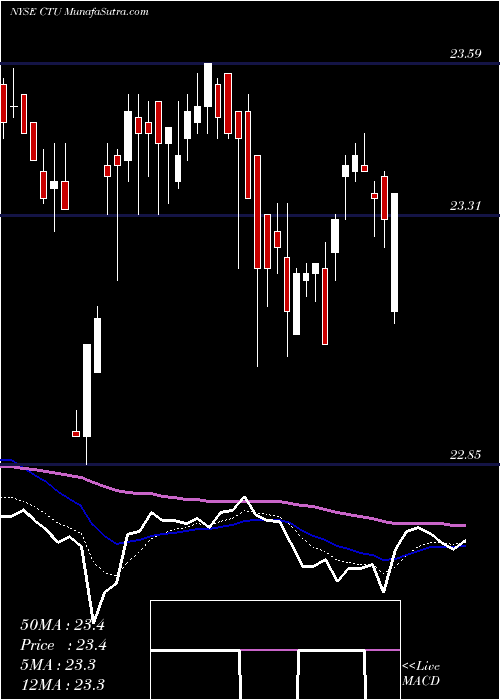The width and height of the screenshot is (500, 700).
Task: Click the <<Live MACD label
Action: (421, 673)
